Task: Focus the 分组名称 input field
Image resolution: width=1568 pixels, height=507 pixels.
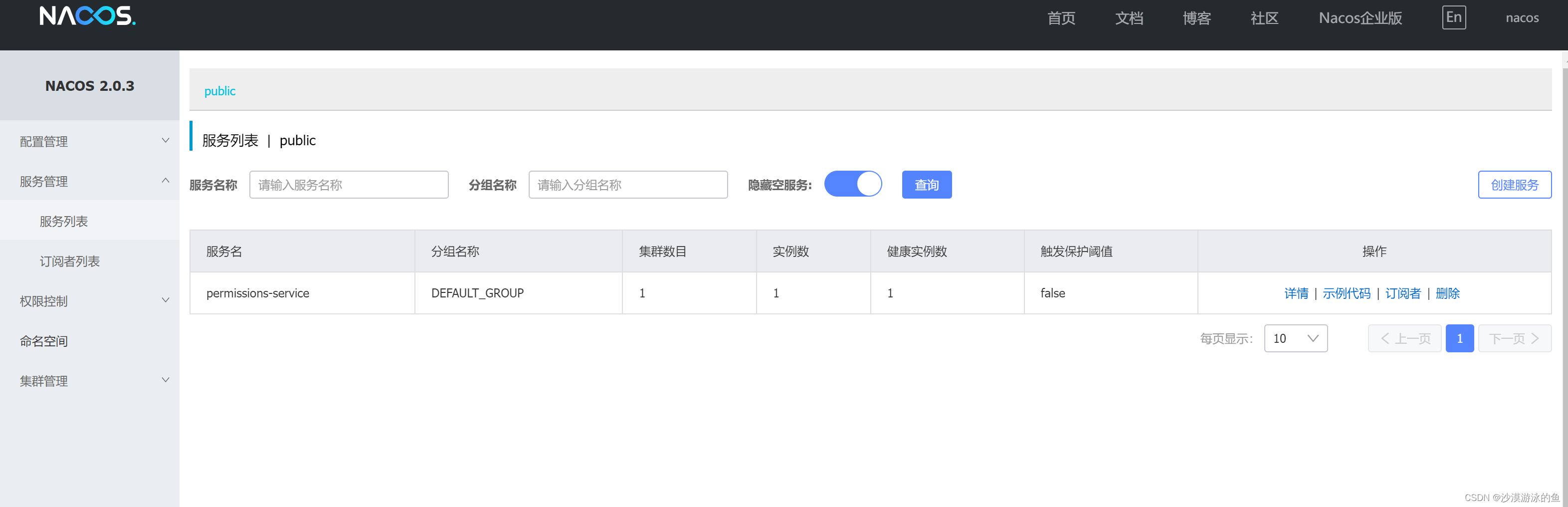Action: pos(628,185)
